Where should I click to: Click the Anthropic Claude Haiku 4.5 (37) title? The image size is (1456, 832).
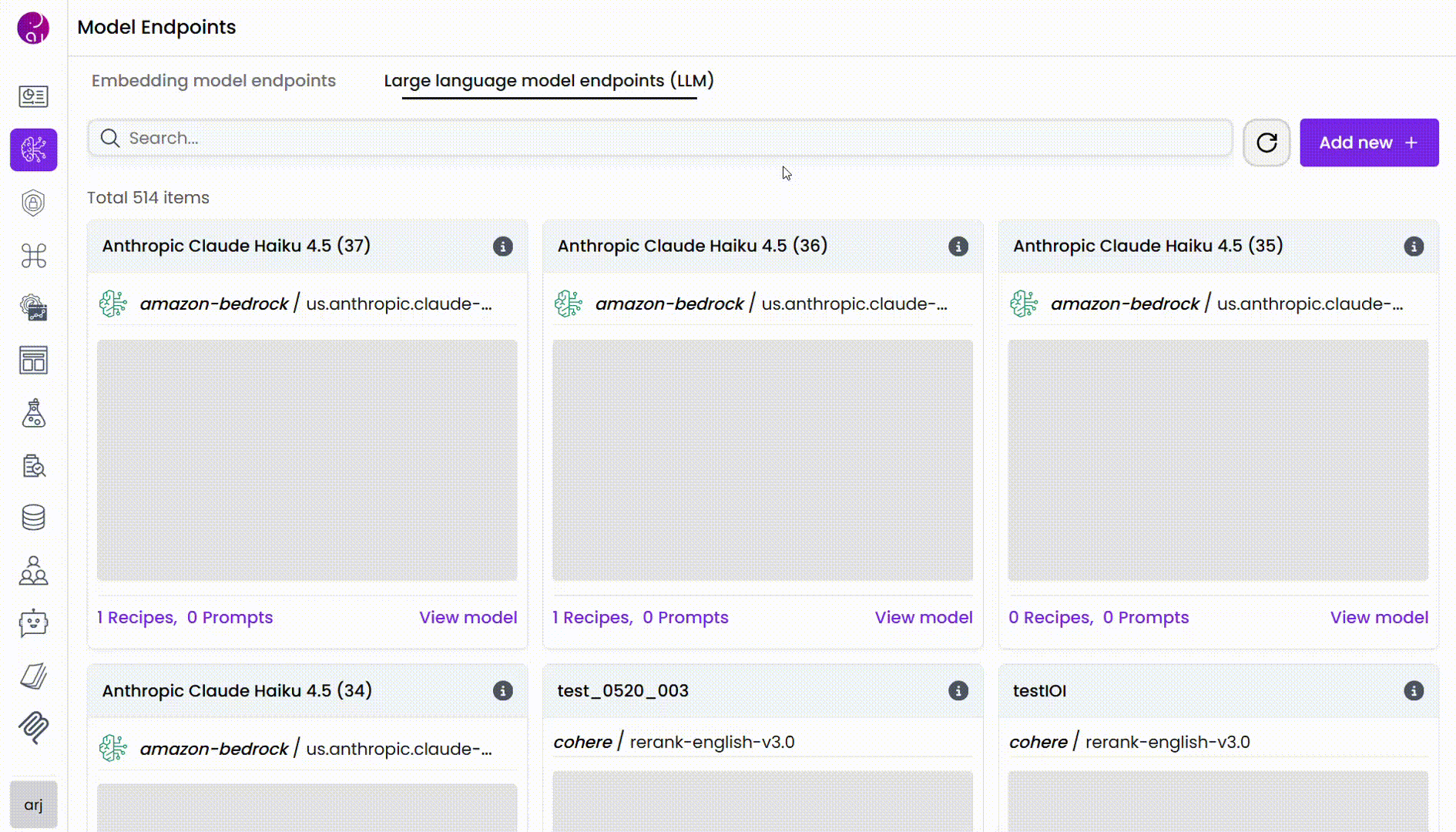(x=236, y=246)
